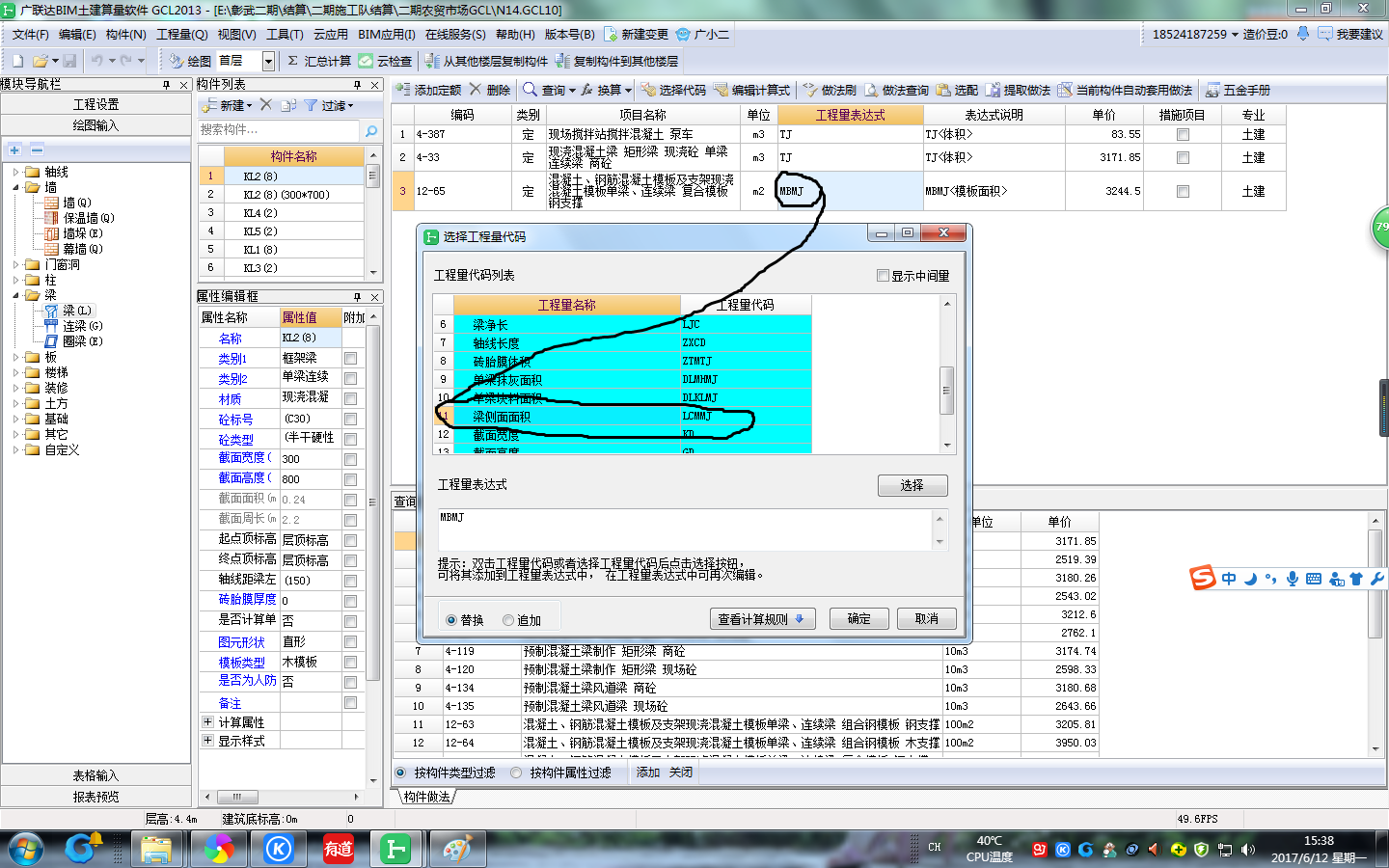Click 查看计算规则 button
This screenshot has height=868, width=1389.
762,619
